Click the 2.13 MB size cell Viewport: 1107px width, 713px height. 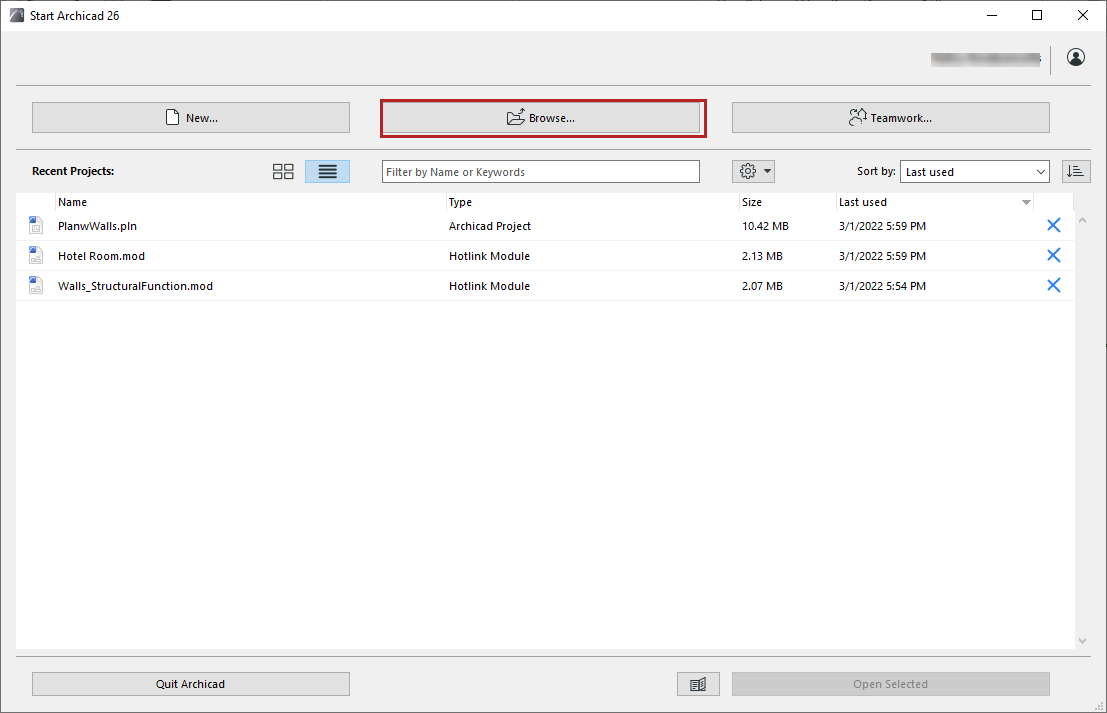(x=762, y=256)
